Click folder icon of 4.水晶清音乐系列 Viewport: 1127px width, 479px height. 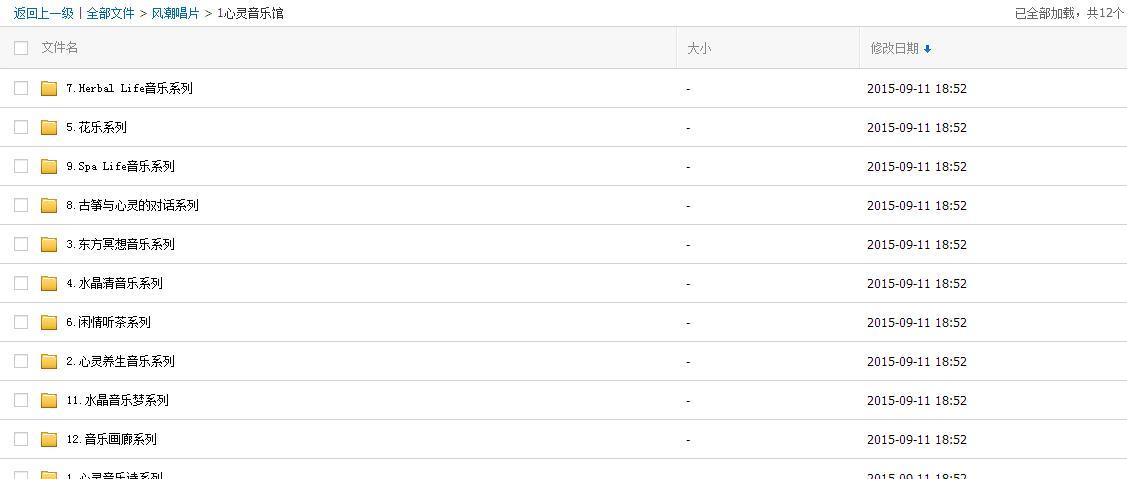[x=49, y=283]
